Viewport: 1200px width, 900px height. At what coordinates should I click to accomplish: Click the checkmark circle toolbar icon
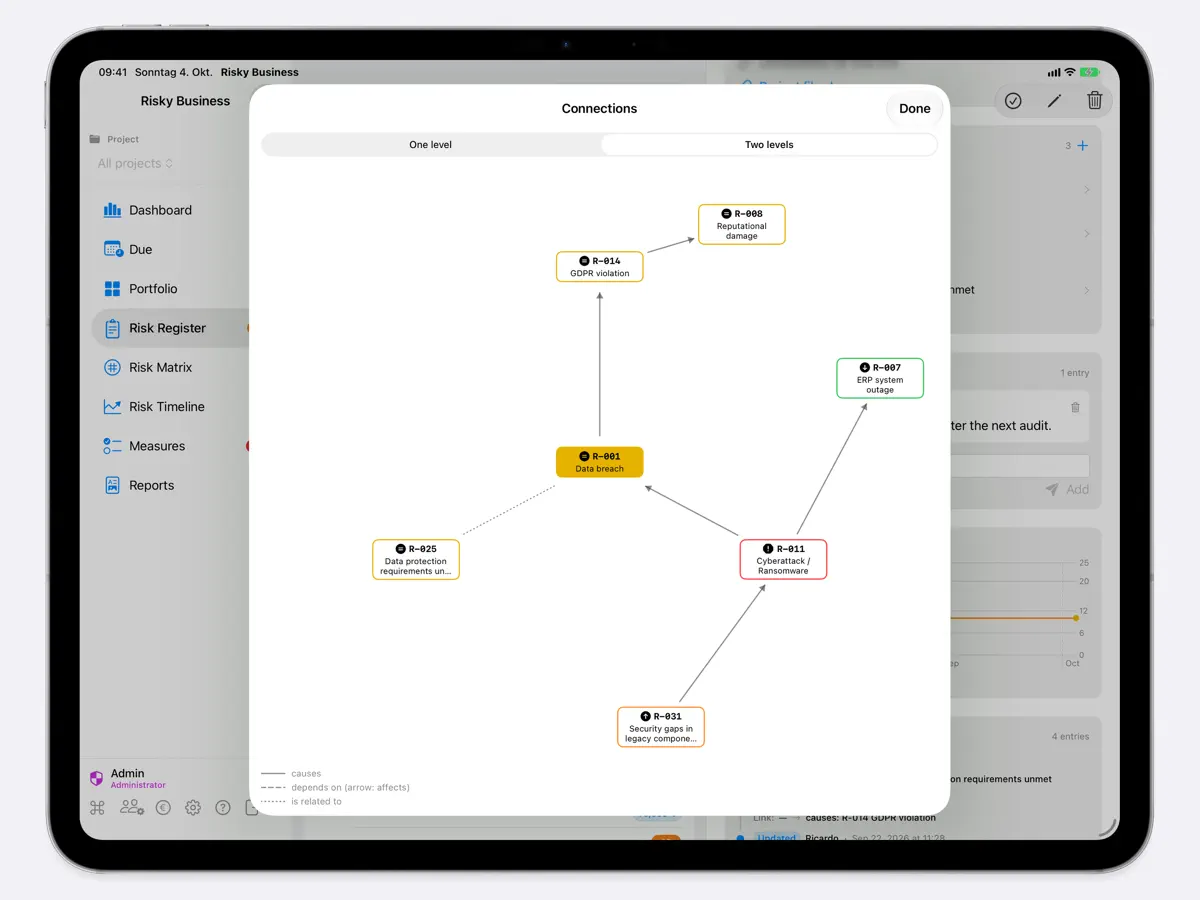pyautogui.click(x=1013, y=100)
